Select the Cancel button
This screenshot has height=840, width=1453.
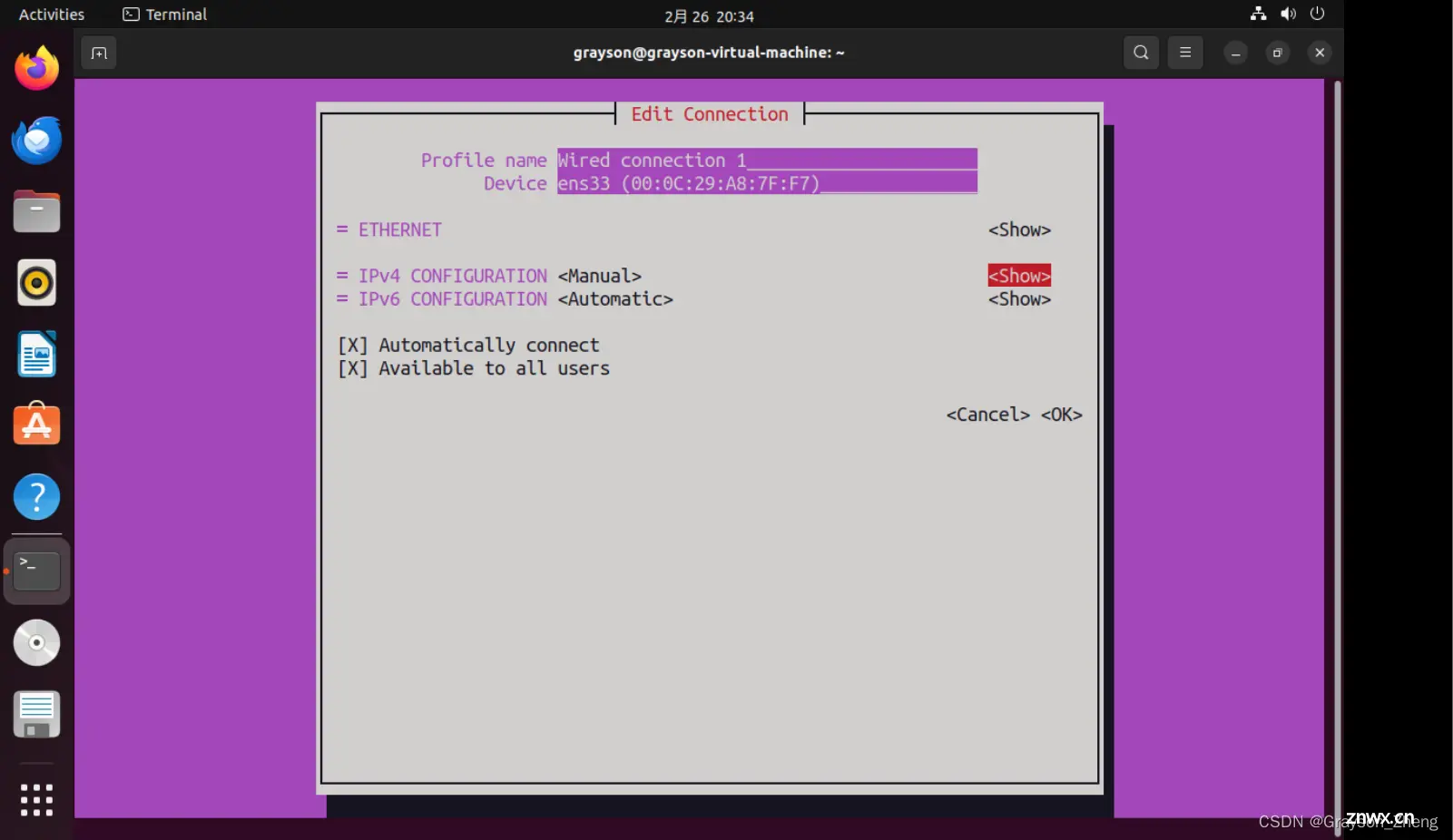(987, 415)
